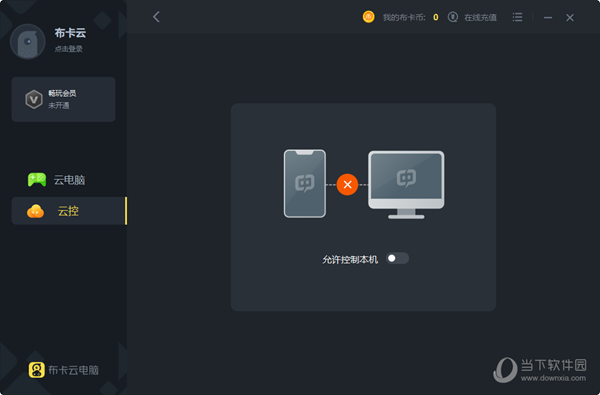This screenshot has width=600, height=395.
Task: Minimize the window
Action: pos(548,18)
